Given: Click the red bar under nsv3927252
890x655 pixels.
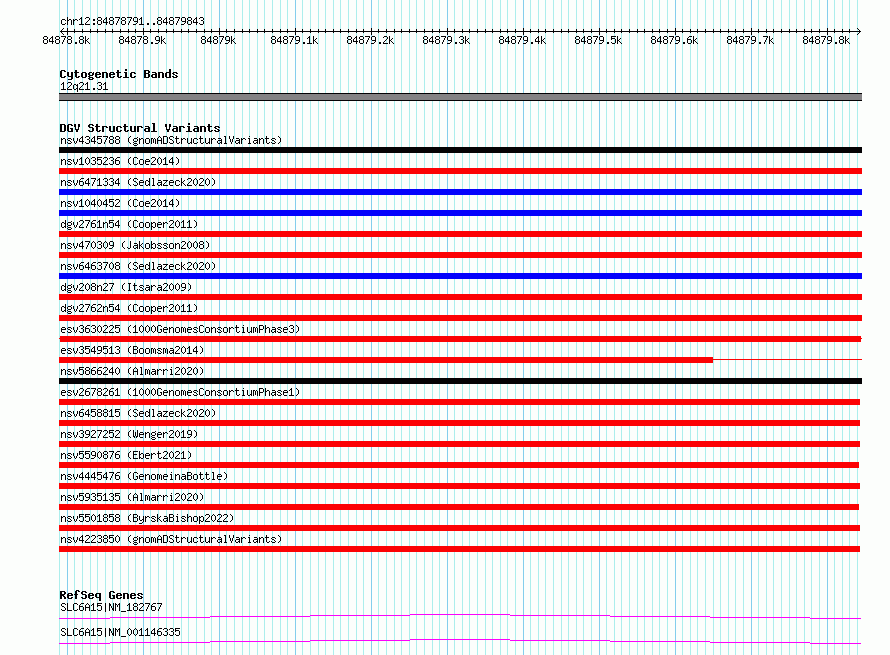Looking at the screenshot, I should click(x=460, y=444).
